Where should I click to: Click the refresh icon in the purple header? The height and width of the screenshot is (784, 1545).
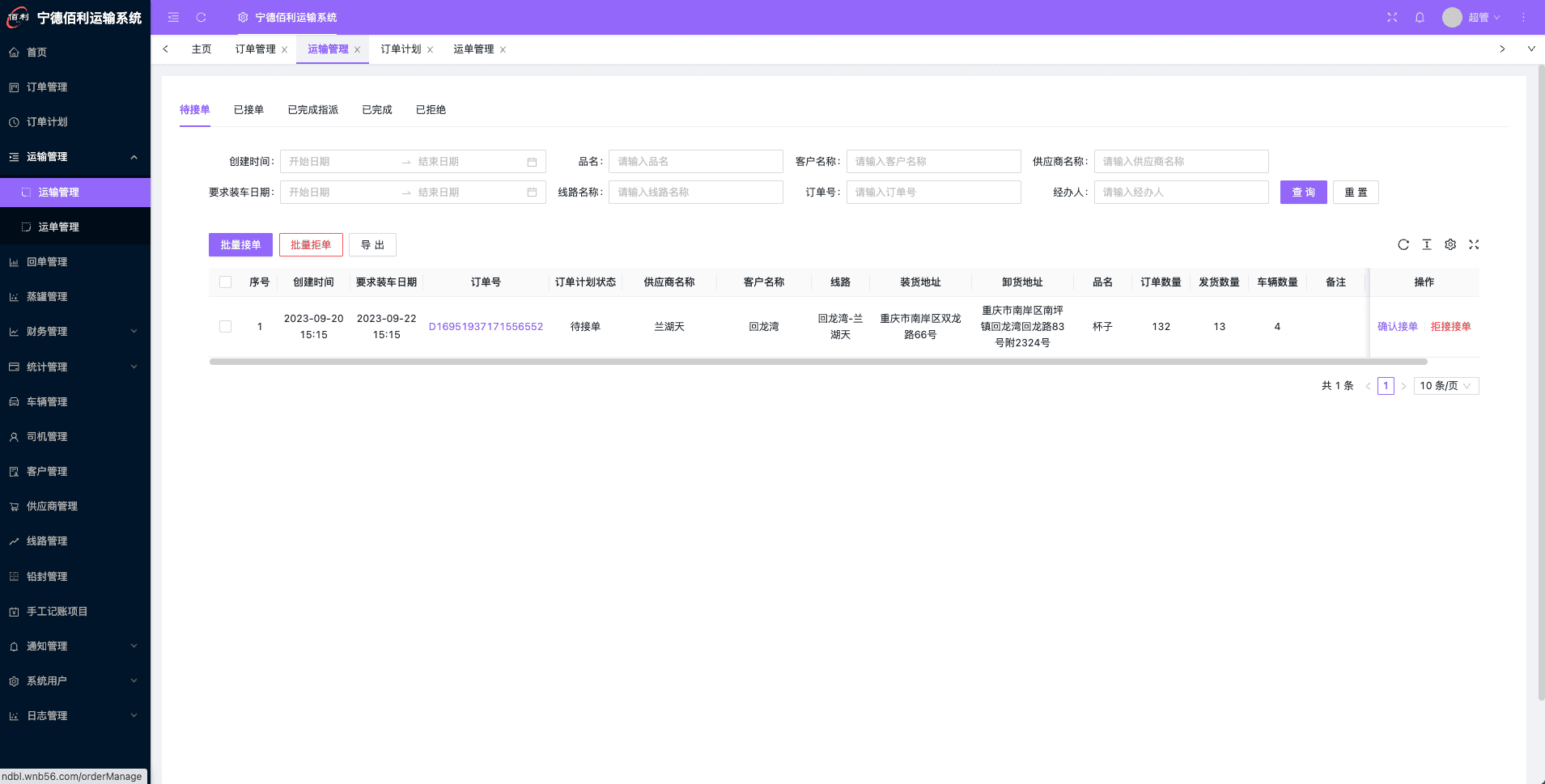tap(201, 17)
